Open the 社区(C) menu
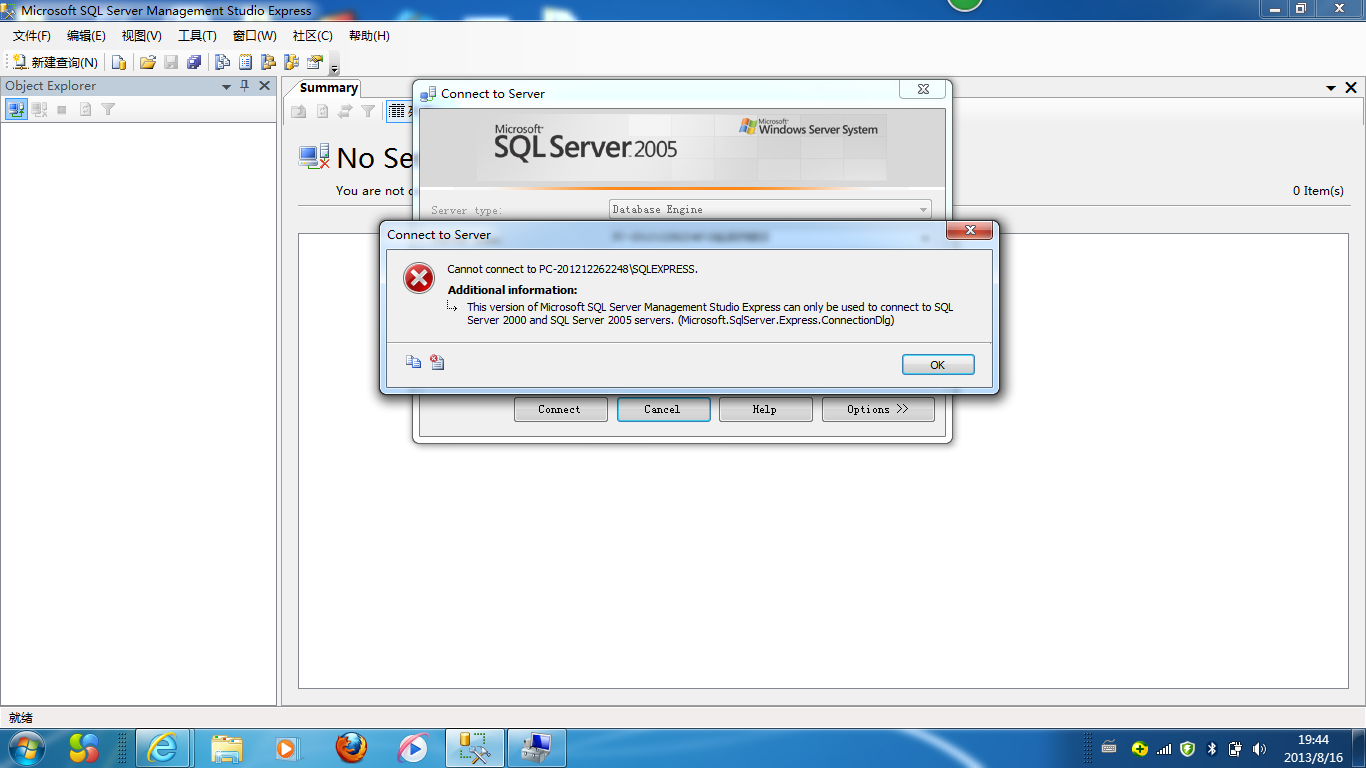 tap(312, 36)
